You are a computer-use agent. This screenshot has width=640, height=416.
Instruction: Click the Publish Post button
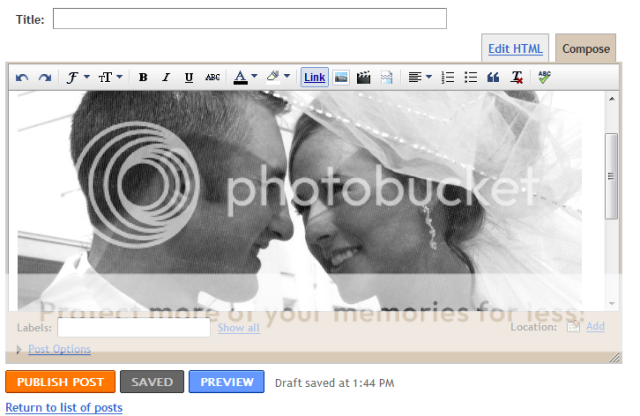click(x=60, y=382)
